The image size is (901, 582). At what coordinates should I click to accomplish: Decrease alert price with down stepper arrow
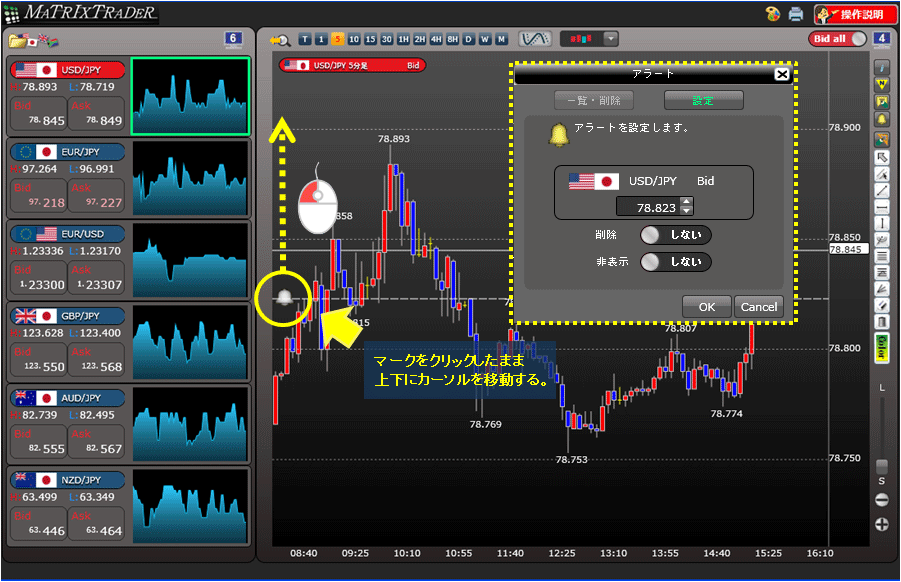[686, 210]
